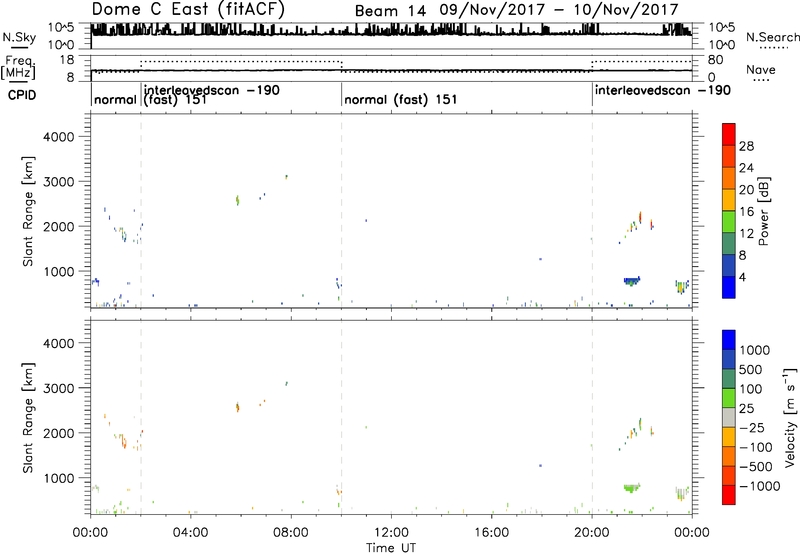800x554 pixels.
Task: Click the 'Velocity [m s-1]' colorbar label
Action: [x=790, y=417]
